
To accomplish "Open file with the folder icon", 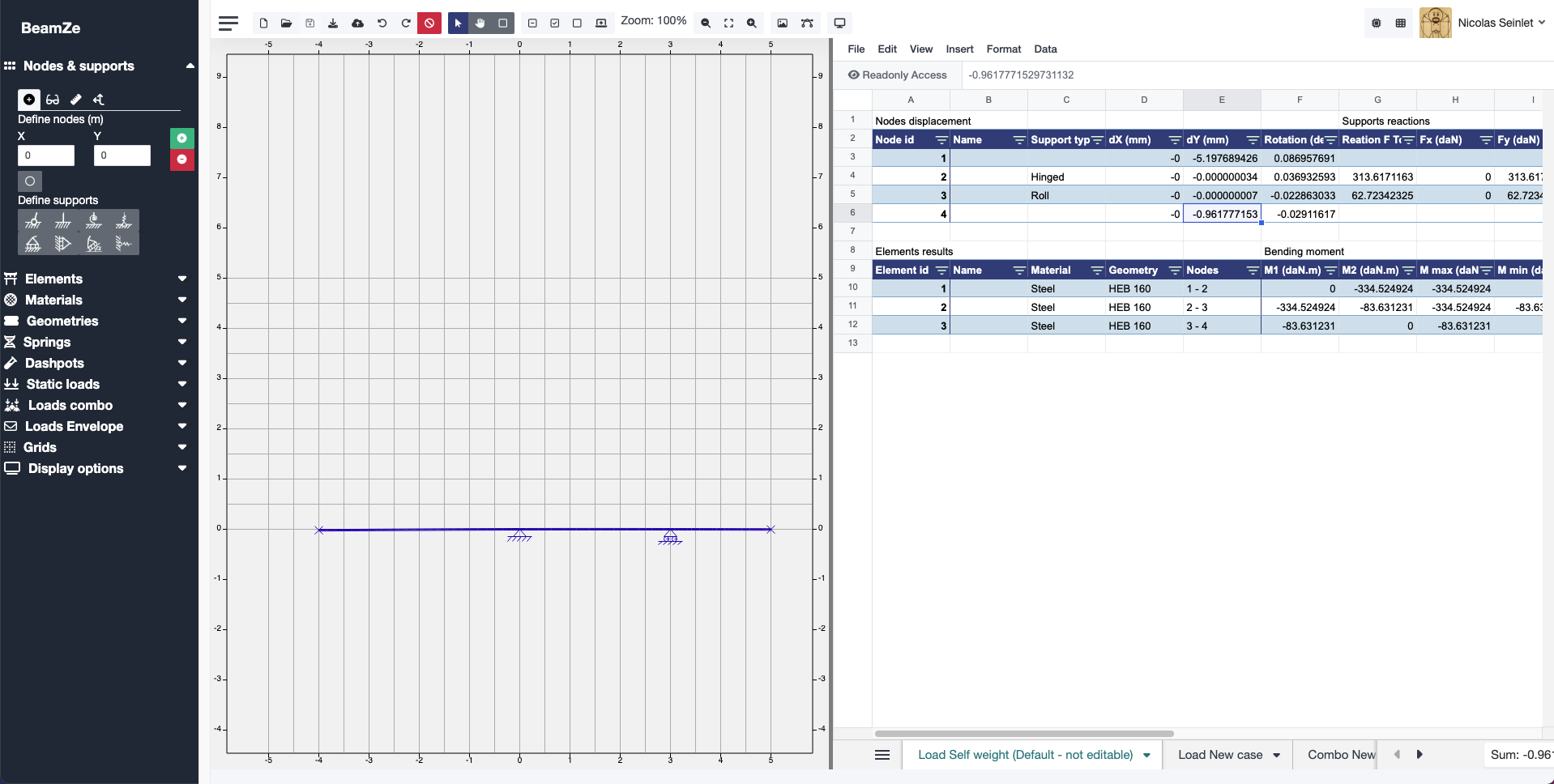I will coord(286,23).
